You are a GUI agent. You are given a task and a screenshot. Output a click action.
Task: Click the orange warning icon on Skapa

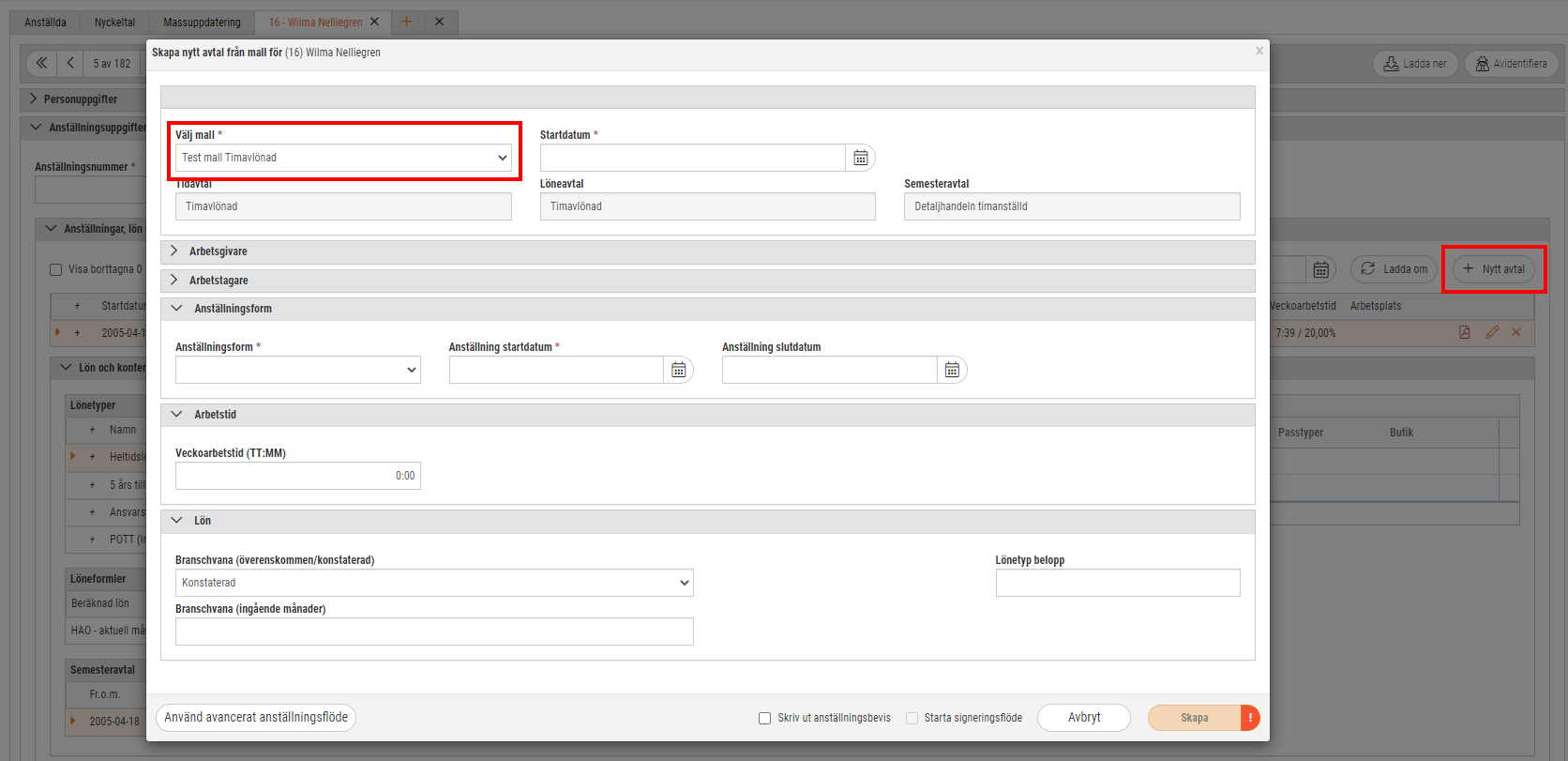[1250, 718]
